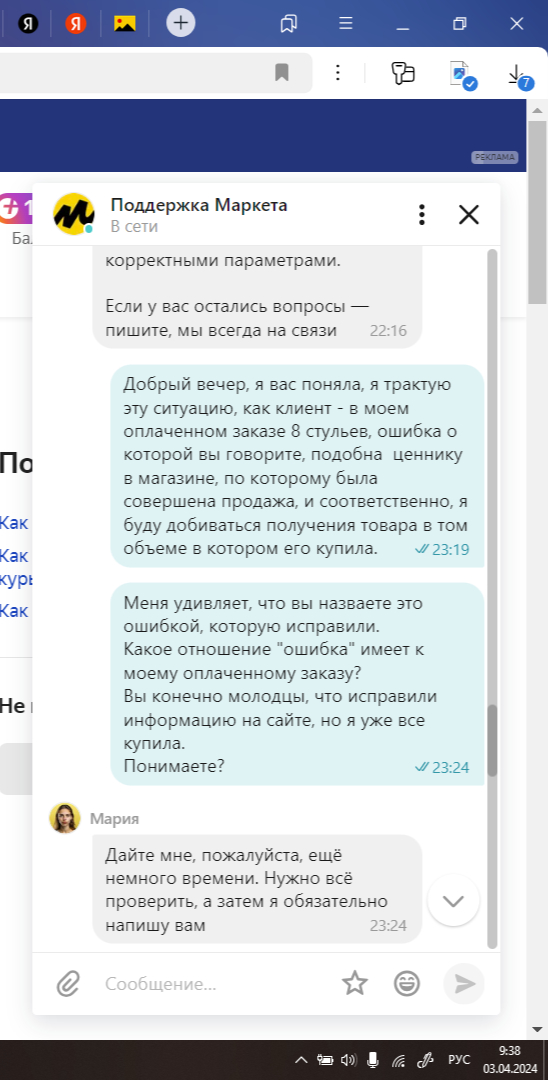Open network connection tray icon
The height and width of the screenshot is (1080, 548).
398,1060
